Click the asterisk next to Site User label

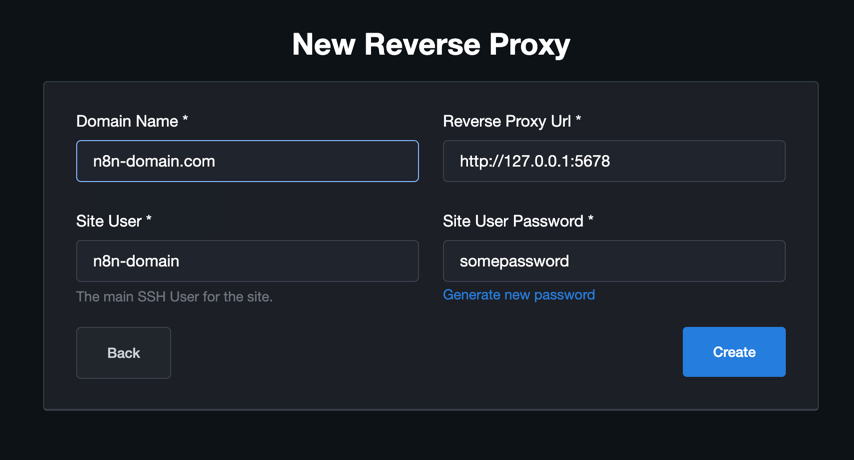coord(149,219)
